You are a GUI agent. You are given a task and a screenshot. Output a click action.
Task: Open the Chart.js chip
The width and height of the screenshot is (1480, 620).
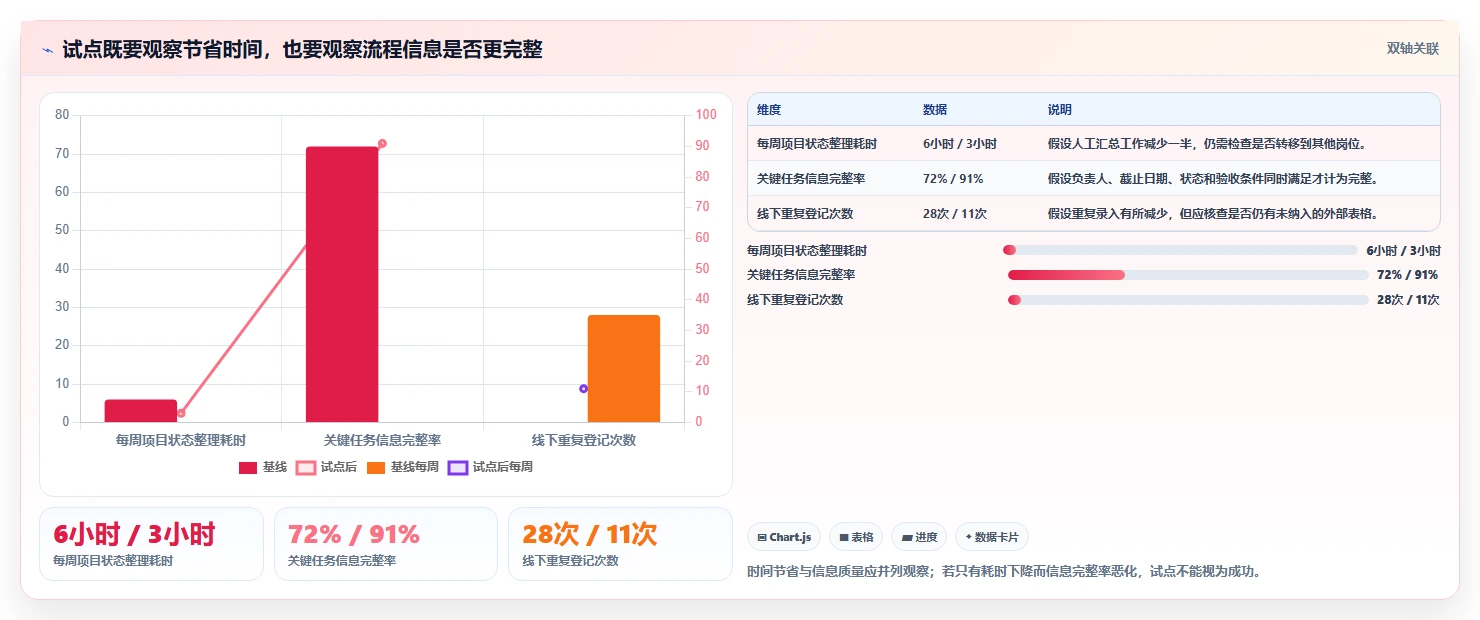click(784, 537)
